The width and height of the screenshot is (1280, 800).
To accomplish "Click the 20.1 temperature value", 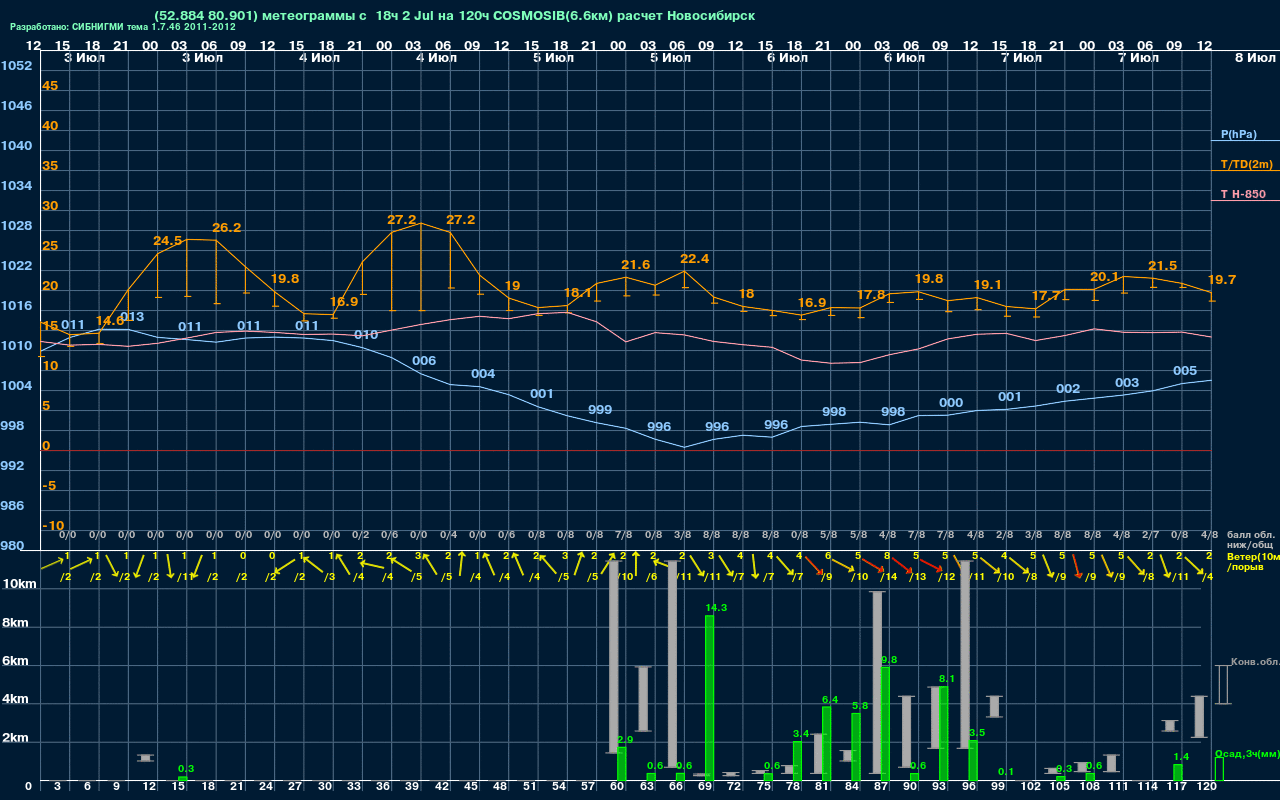I will click(1104, 277).
